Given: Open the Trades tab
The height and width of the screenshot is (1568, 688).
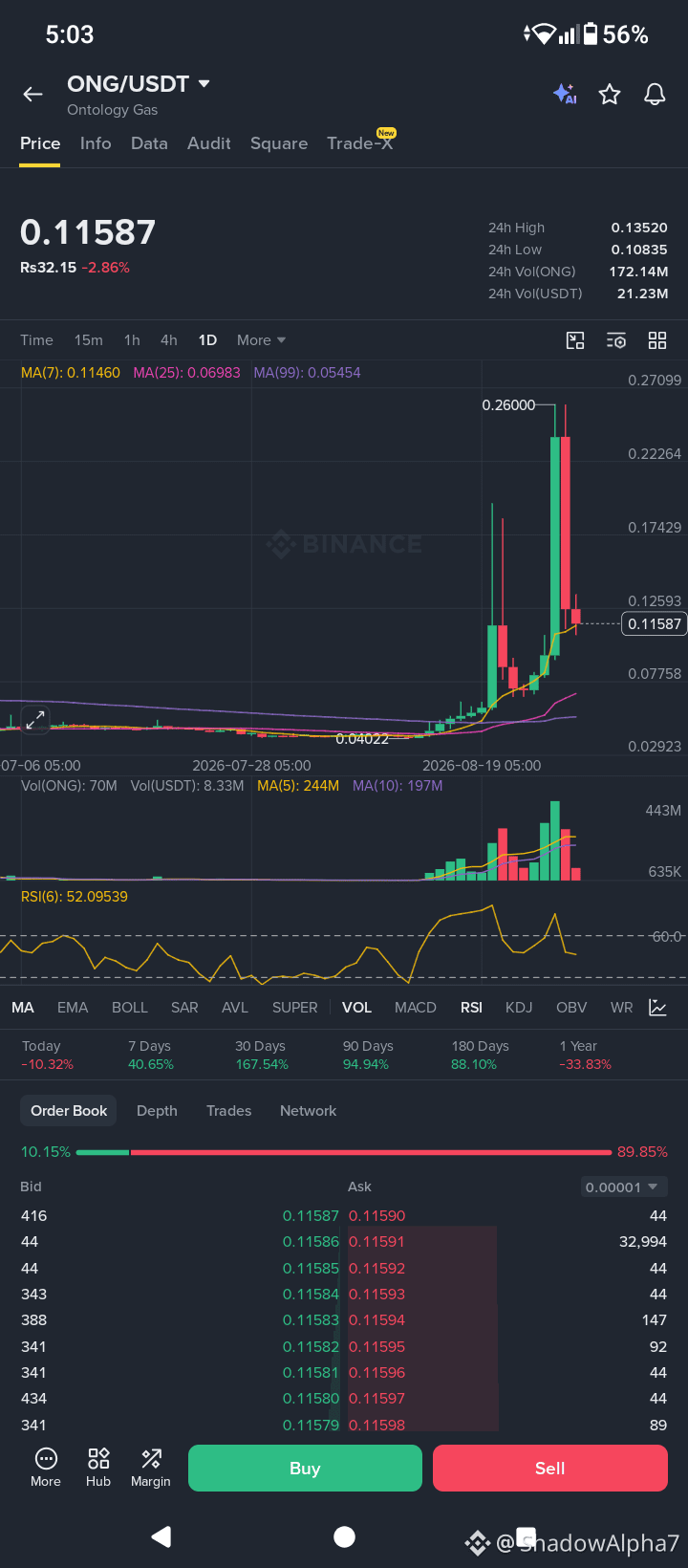Looking at the screenshot, I should pyautogui.click(x=229, y=1111).
